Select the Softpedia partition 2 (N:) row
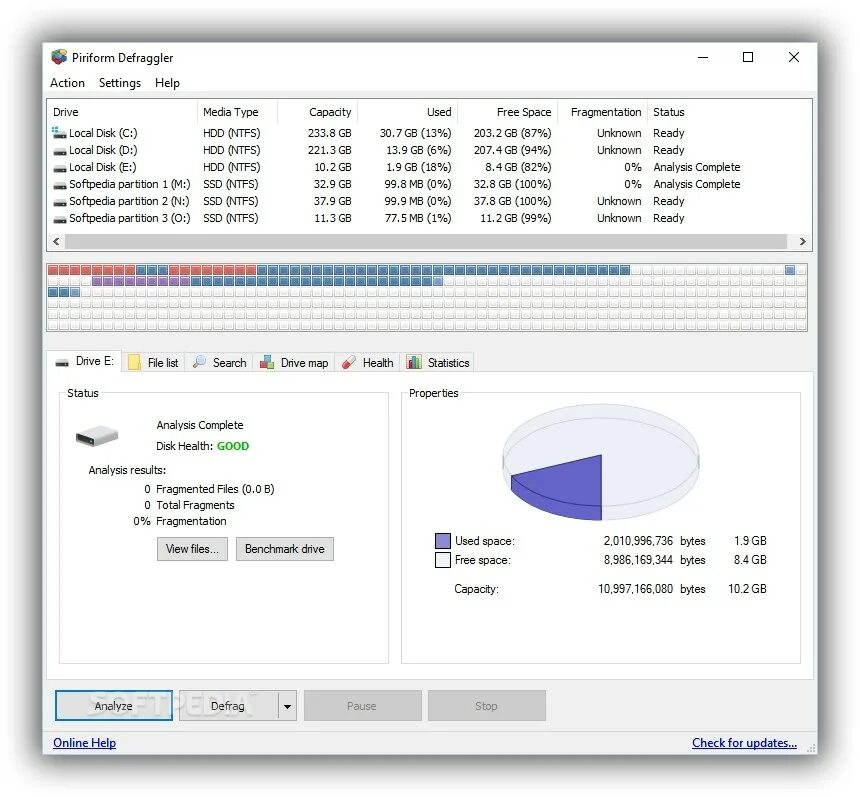The width and height of the screenshot is (860, 797). pyautogui.click(x=429, y=201)
